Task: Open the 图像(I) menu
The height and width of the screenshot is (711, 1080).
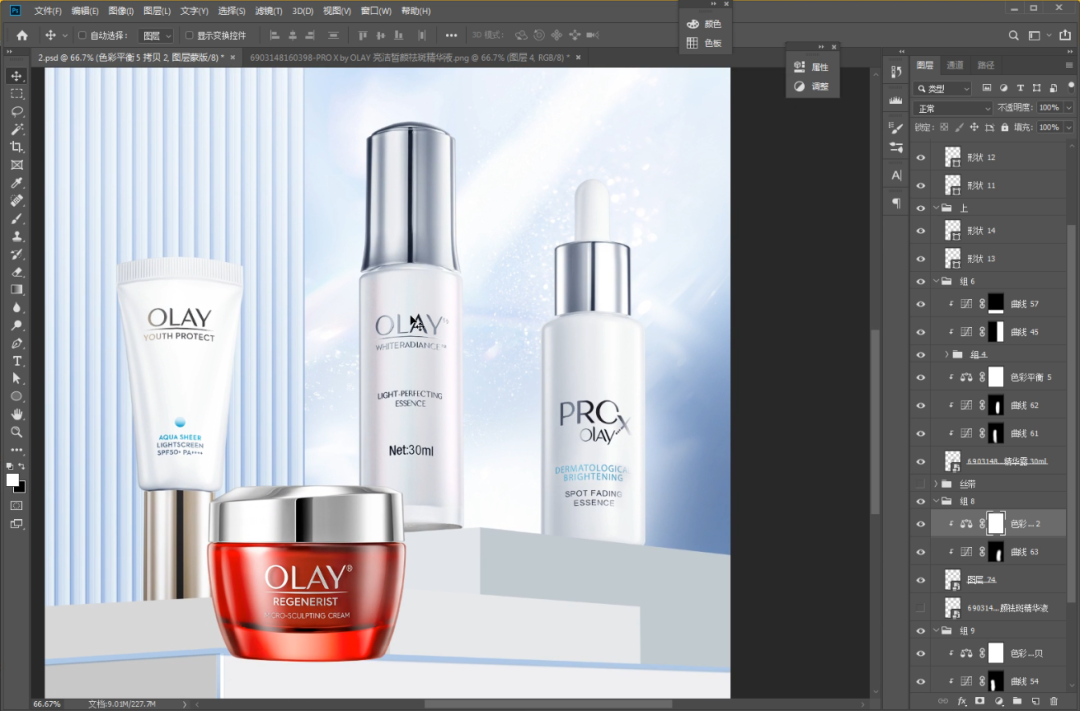Action: [x=121, y=11]
